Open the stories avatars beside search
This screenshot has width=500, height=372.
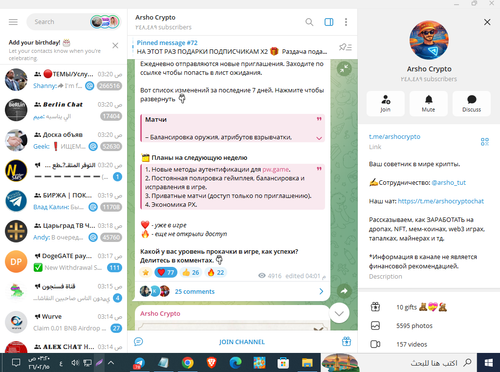(x=105, y=22)
